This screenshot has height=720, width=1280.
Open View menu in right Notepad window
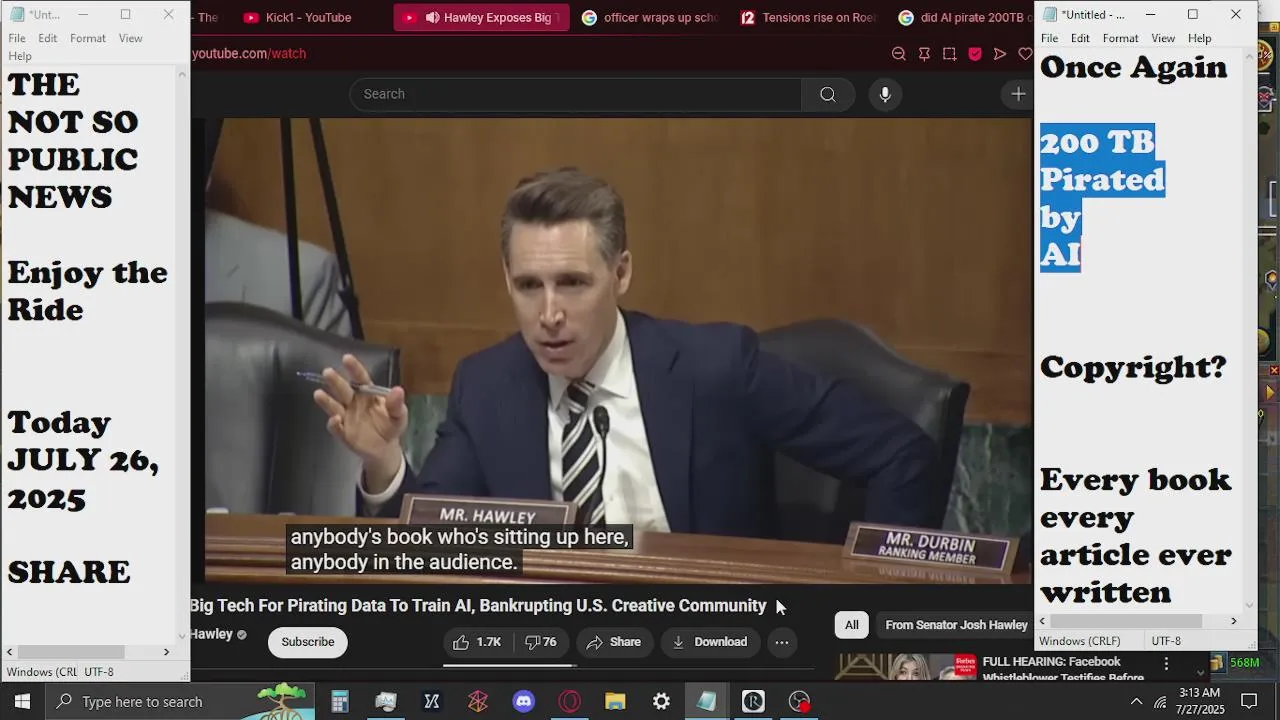tap(1163, 38)
